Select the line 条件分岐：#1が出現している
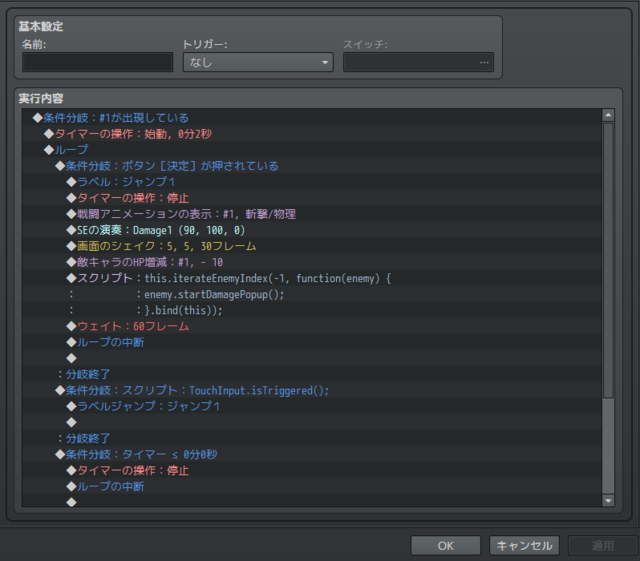The height and width of the screenshot is (561, 640). (x=312, y=118)
